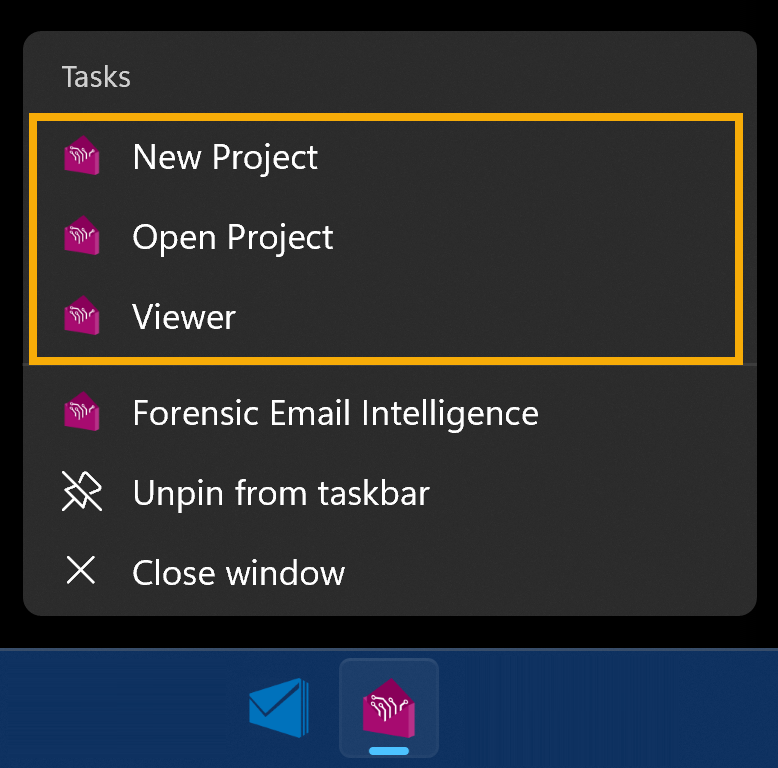Viewport: 778px width, 768px height.
Task: Click the icon next to Viewer
Action: [81, 318]
